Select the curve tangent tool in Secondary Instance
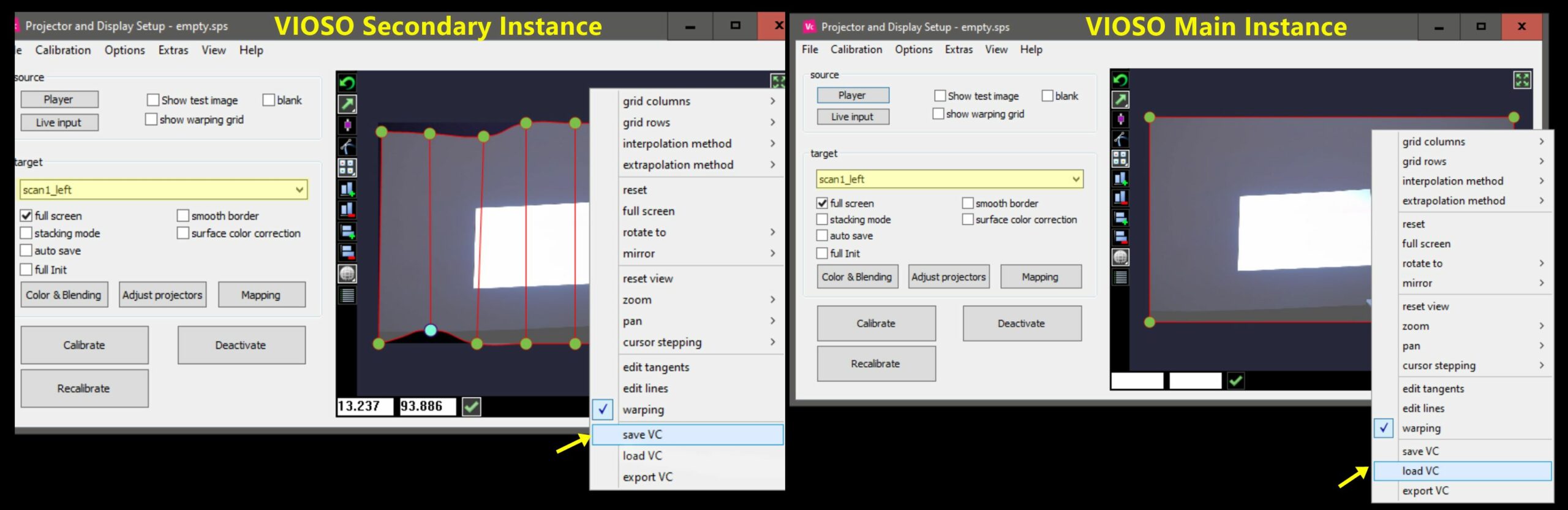The image size is (1568, 510). pos(347,146)
